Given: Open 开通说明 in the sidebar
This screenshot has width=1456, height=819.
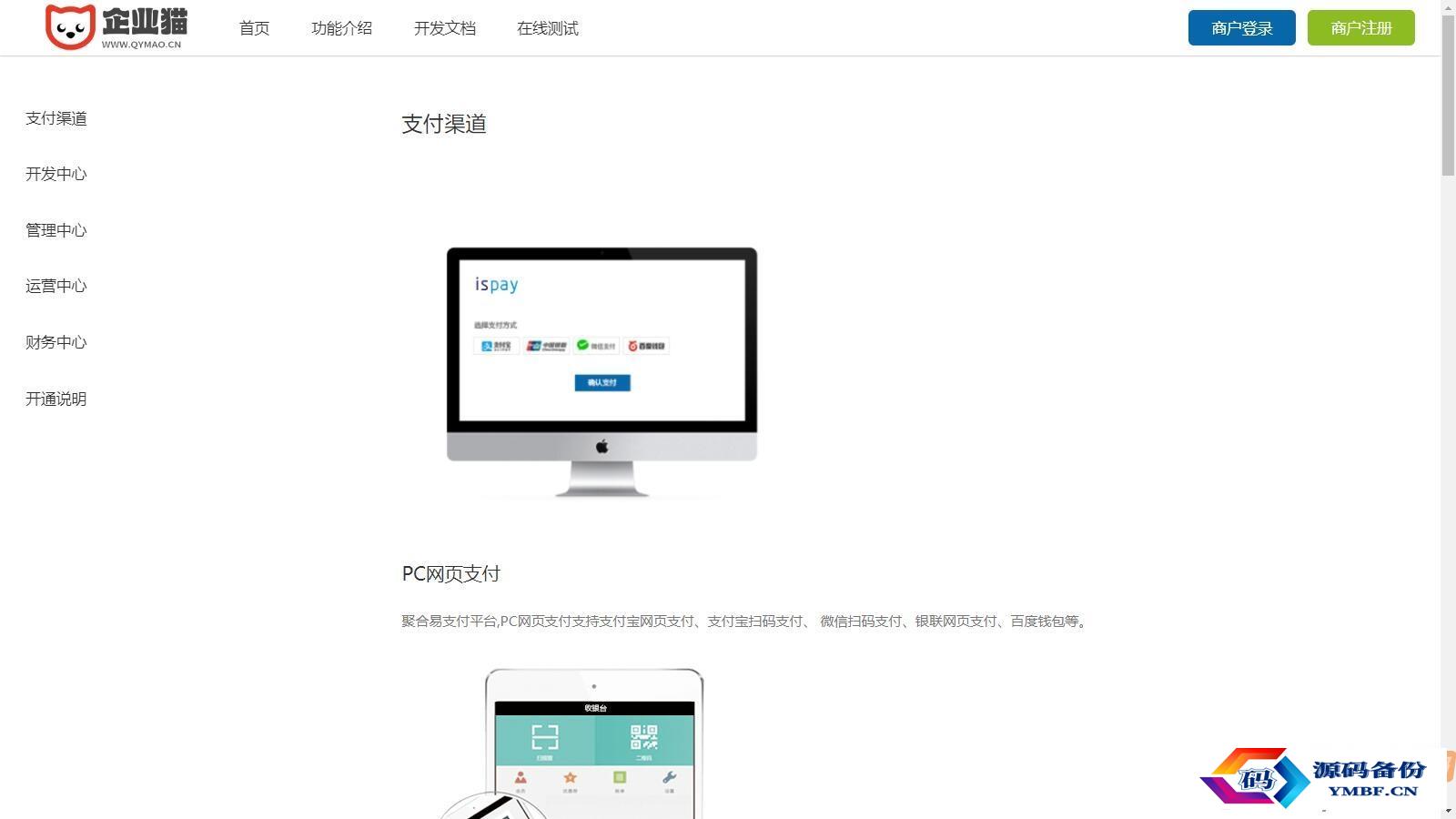Looking at the screenshot, I should [x=56, y=399].
